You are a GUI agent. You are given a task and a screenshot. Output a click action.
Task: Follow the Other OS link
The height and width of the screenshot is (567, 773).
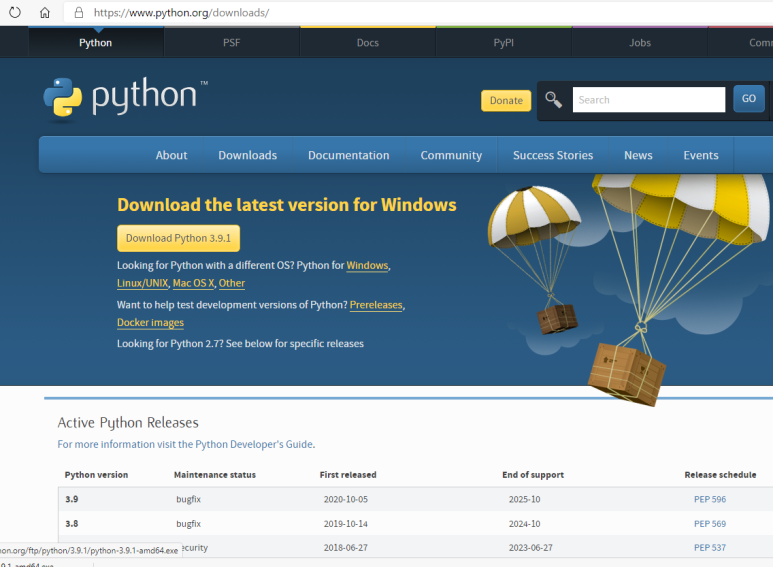click(232, 283)
